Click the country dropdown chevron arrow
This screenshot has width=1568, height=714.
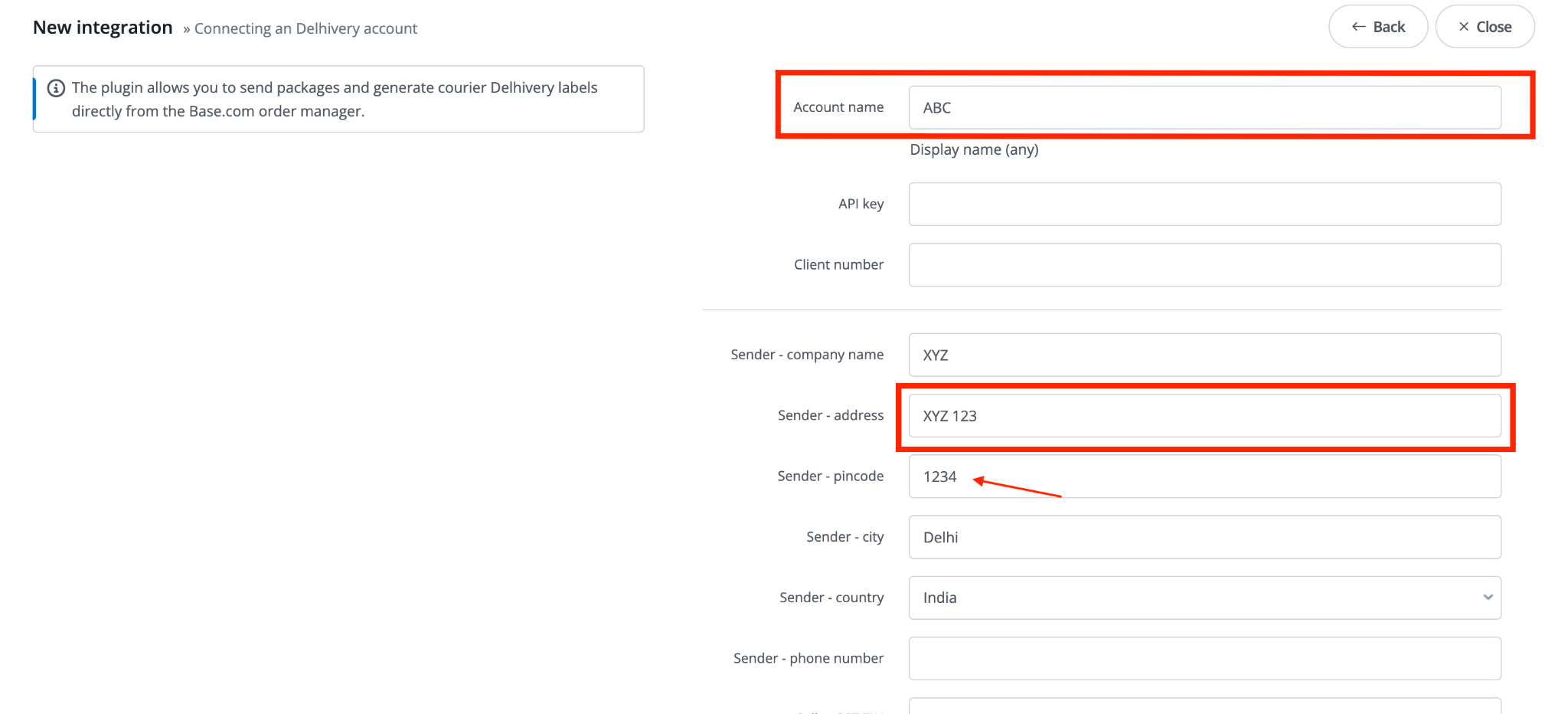coord(1488,598)
